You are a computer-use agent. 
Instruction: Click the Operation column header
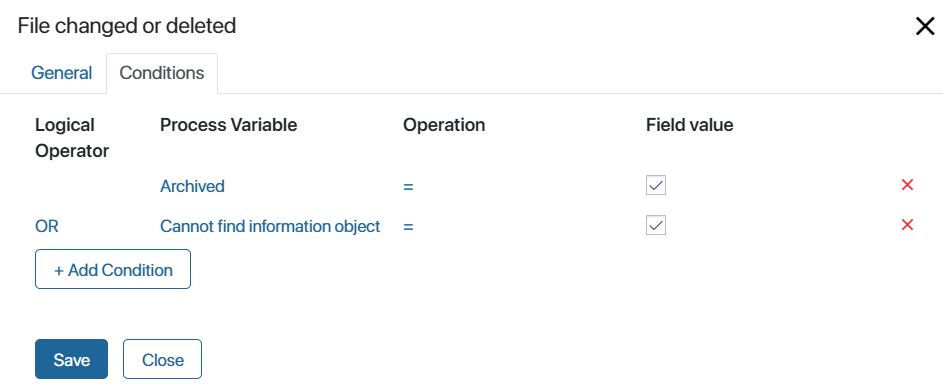tap(444, 125)
